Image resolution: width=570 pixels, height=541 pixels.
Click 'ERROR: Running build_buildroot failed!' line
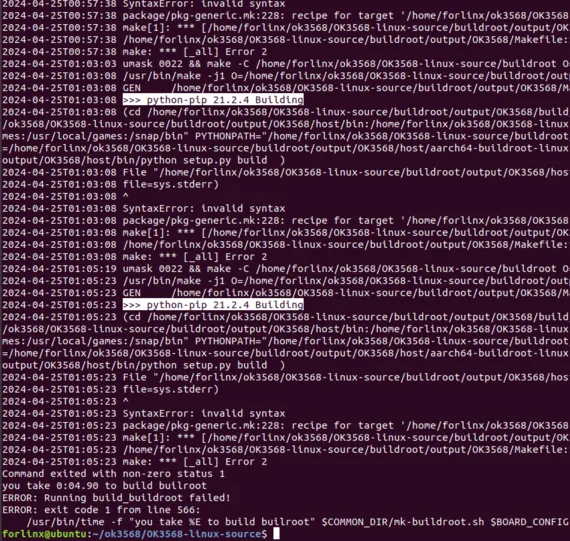click(116, 498)
